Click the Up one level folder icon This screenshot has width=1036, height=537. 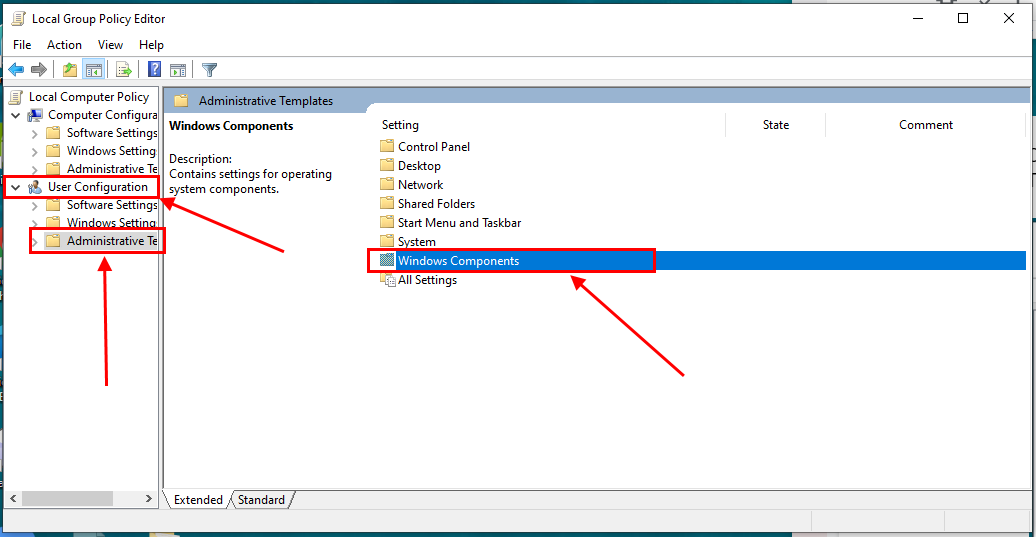coord(69,69)
